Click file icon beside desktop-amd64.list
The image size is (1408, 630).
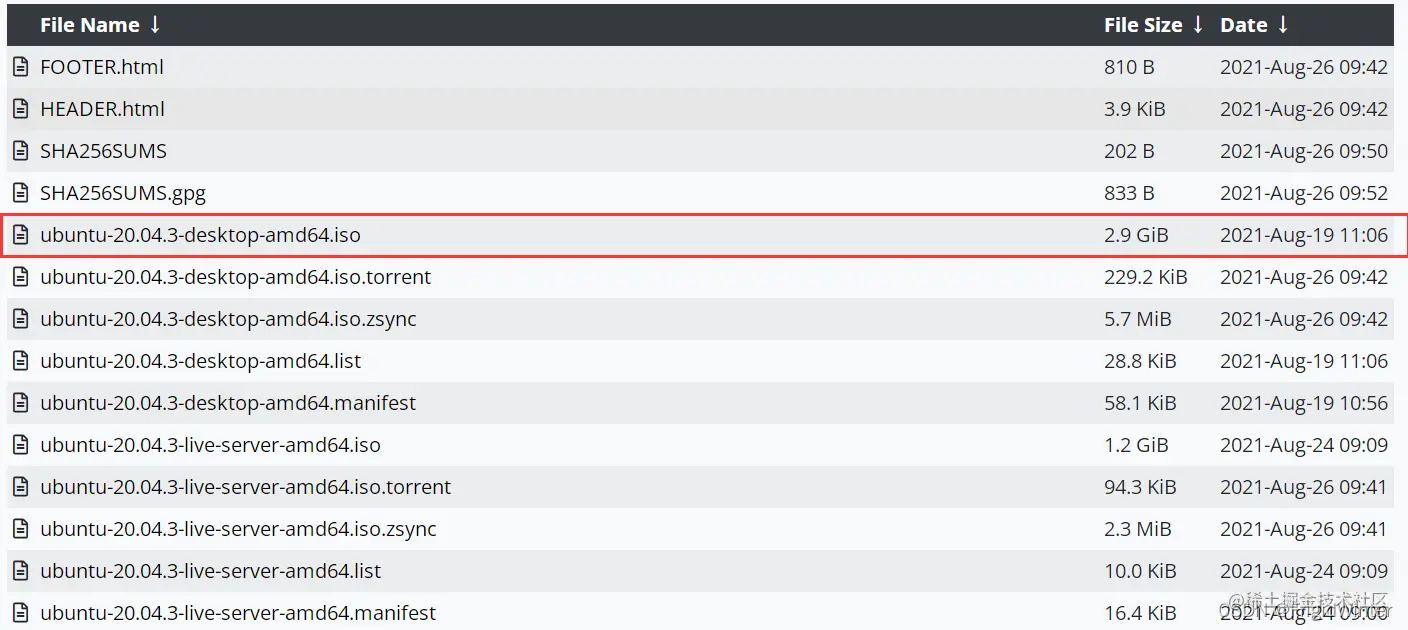[20, 361]
